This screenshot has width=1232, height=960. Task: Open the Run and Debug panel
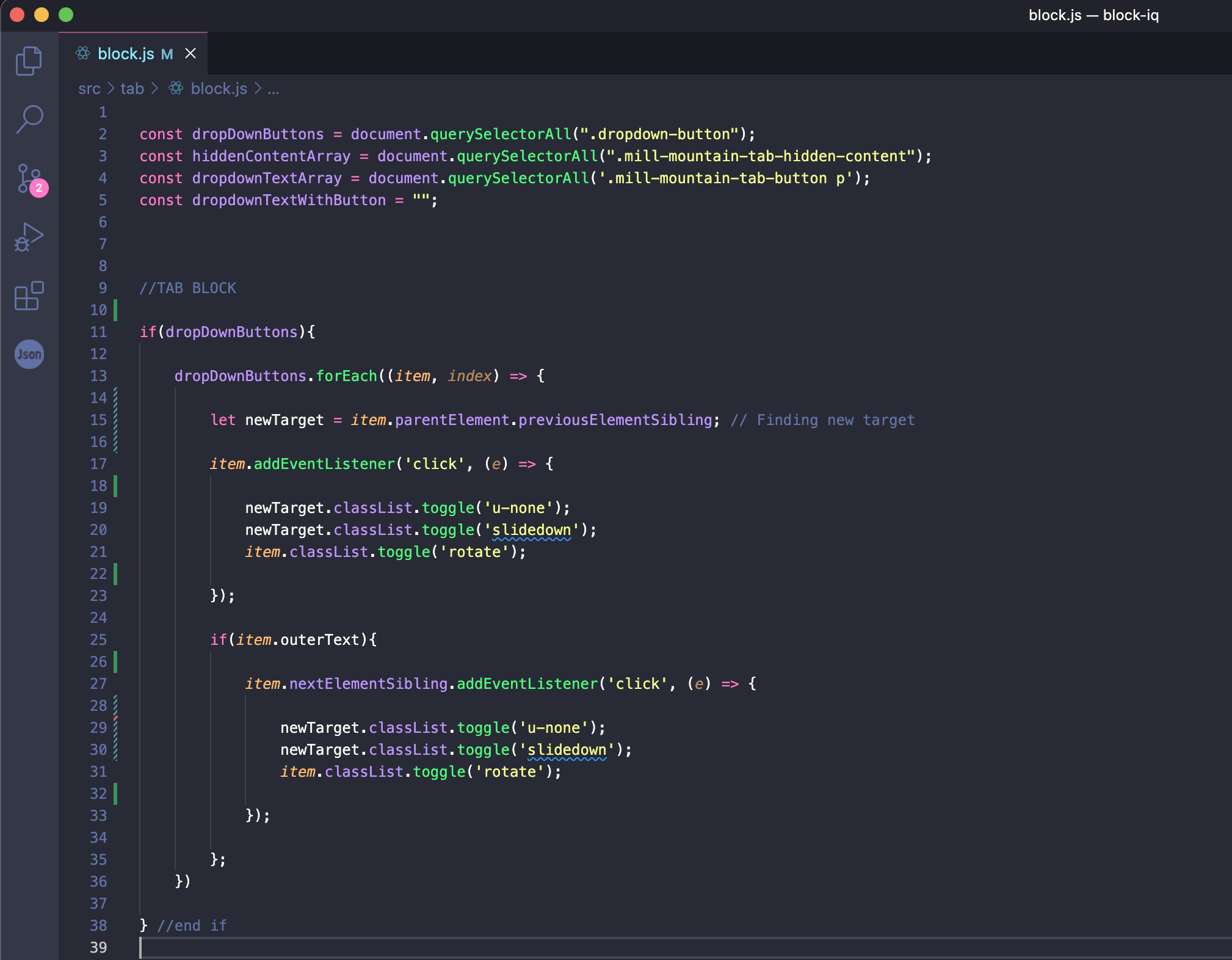(29, 237)
